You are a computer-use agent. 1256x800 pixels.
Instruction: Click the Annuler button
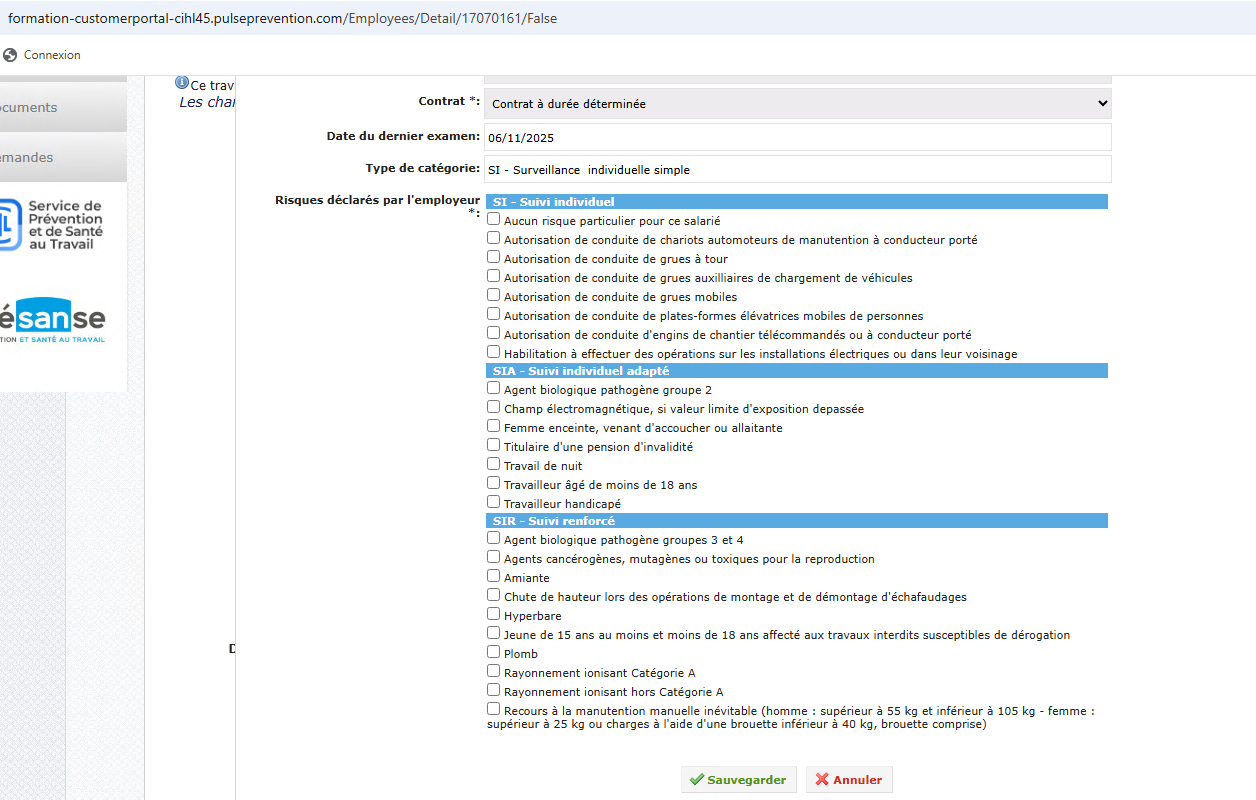[849, 780]
